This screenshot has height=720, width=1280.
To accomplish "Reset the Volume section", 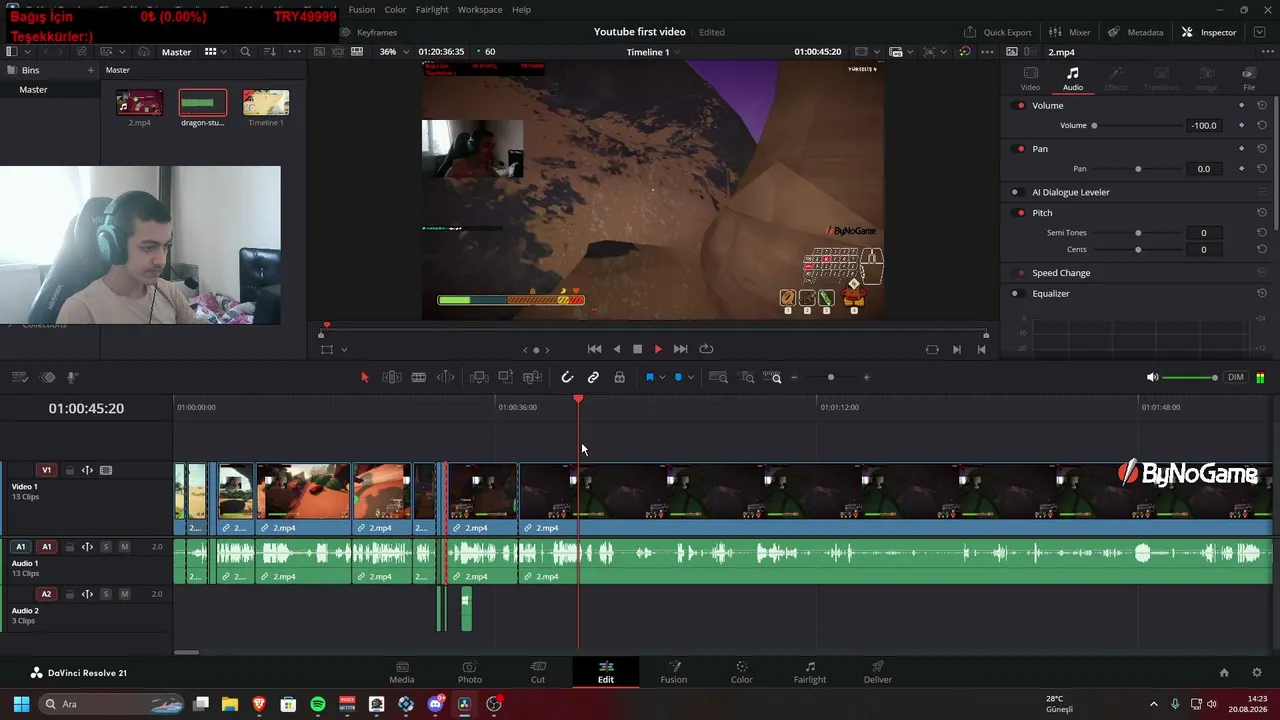I will coord(1262,106).
